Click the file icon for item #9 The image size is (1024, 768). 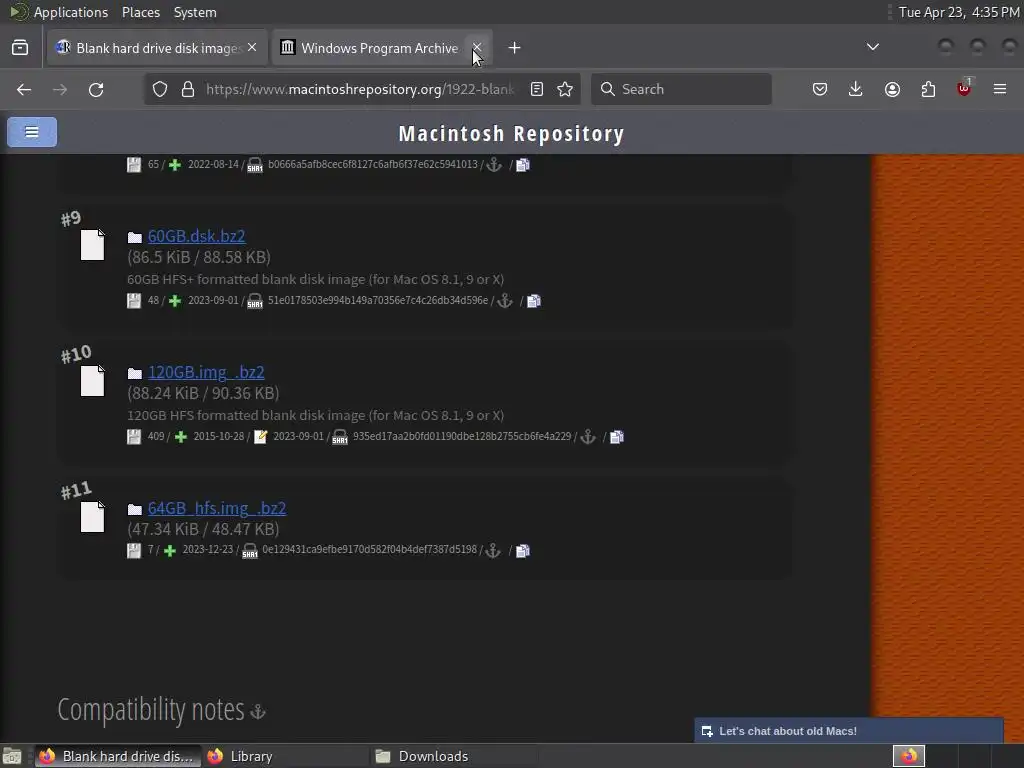coord(92,245)
